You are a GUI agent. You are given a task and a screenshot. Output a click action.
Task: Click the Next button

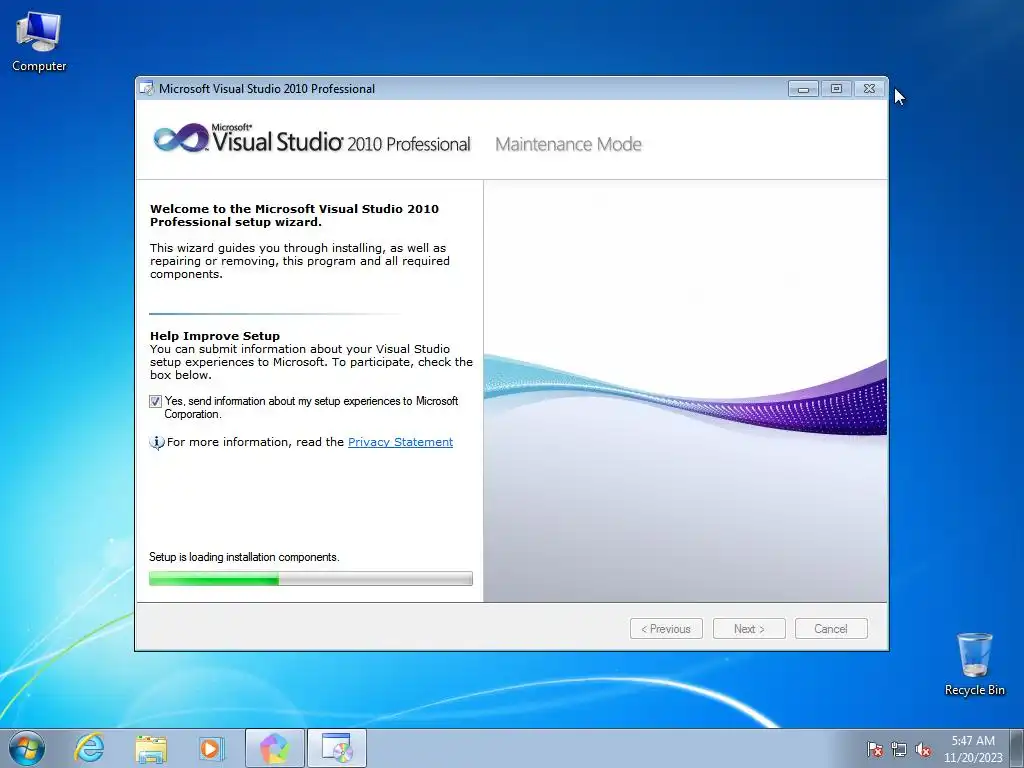tap(749, 629)
